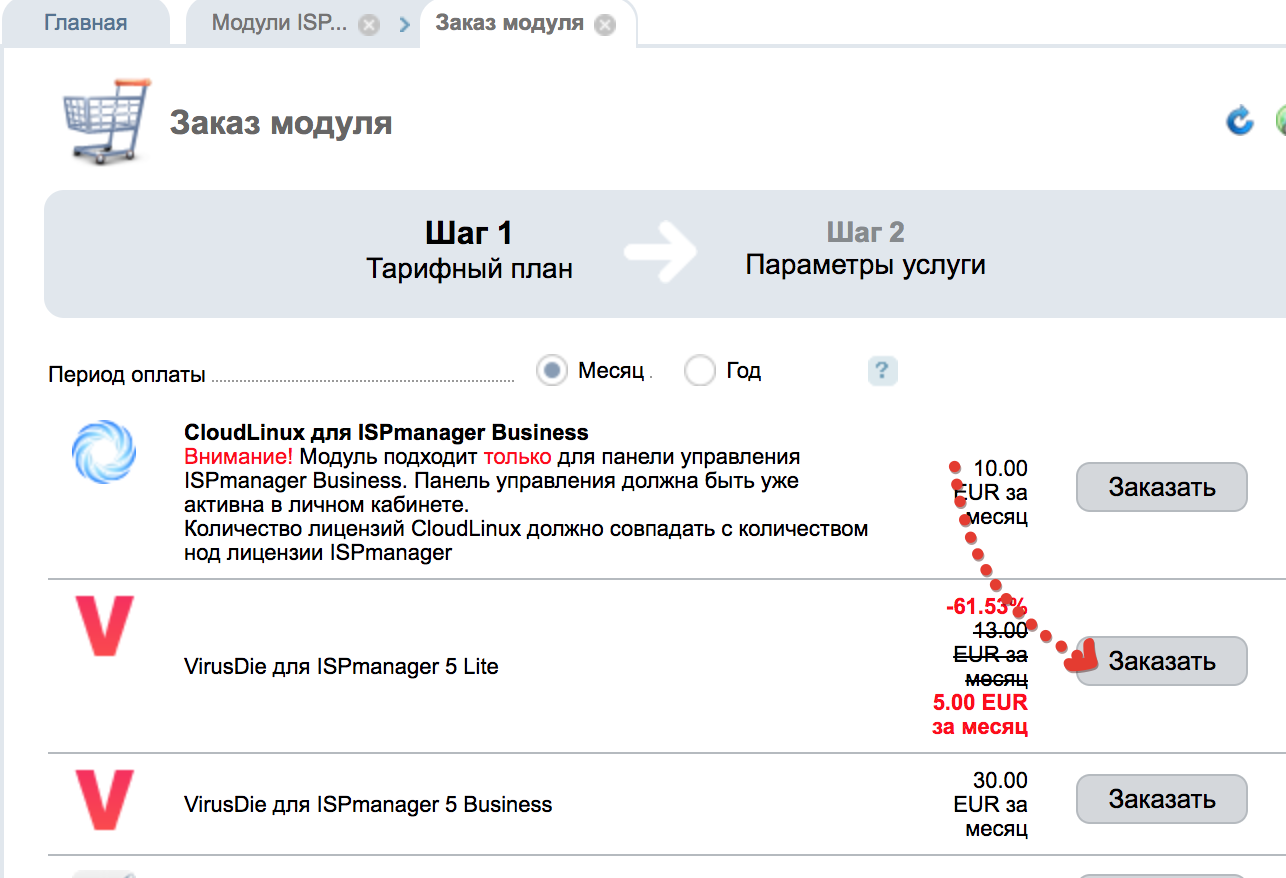Click VirusDie logo for ISPmanager 5 Business
The height and width of the screenshot is (878, 1286).
(x=104, y=801)
